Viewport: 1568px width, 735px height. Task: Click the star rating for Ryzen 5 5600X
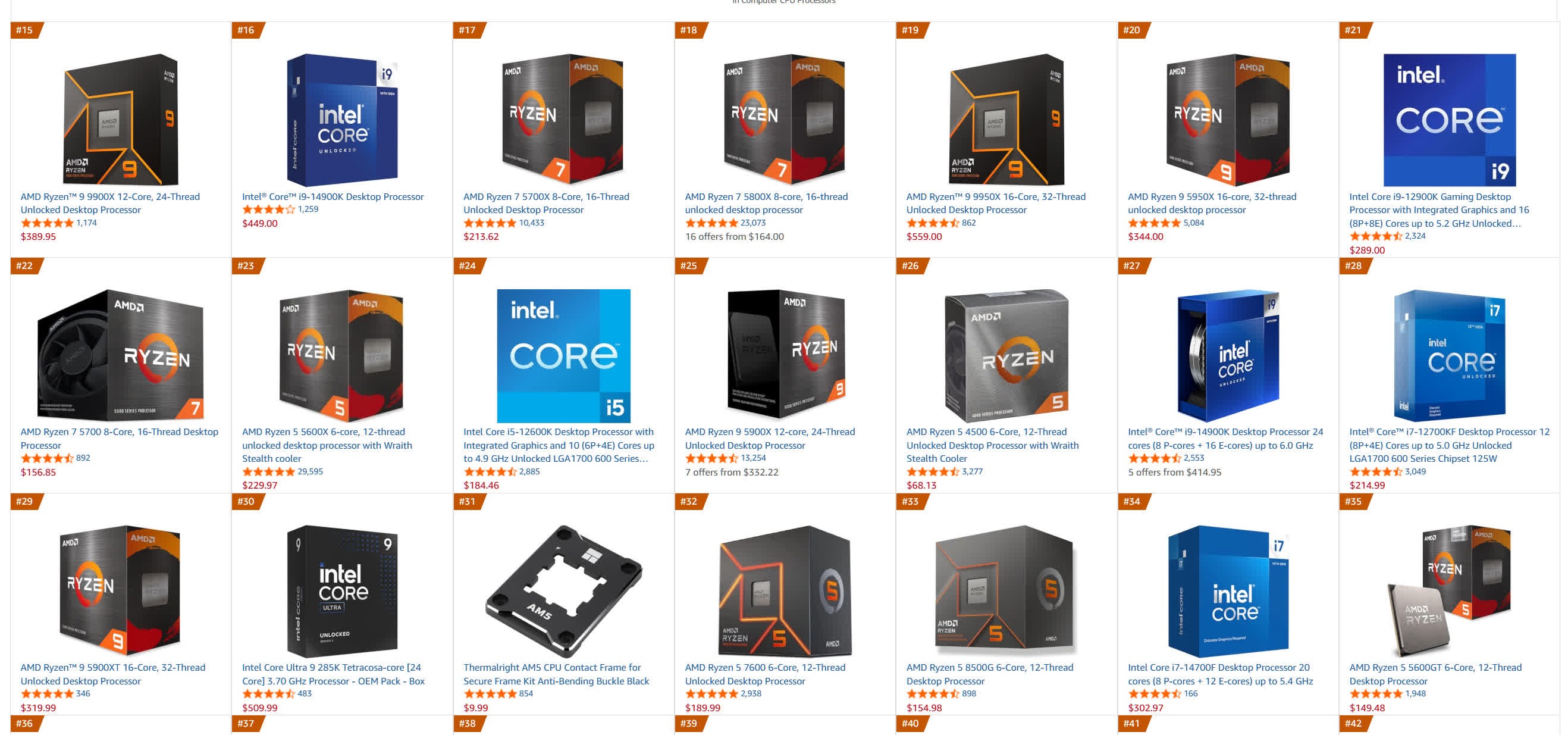click(268, 471)
